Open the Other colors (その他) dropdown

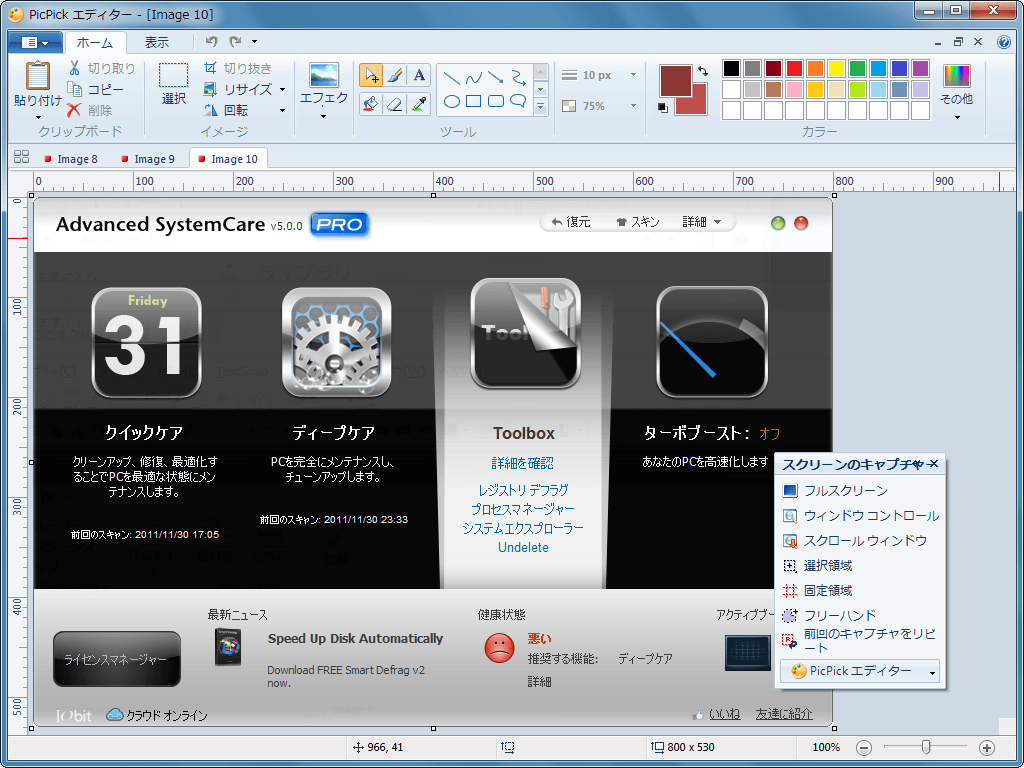957,118
